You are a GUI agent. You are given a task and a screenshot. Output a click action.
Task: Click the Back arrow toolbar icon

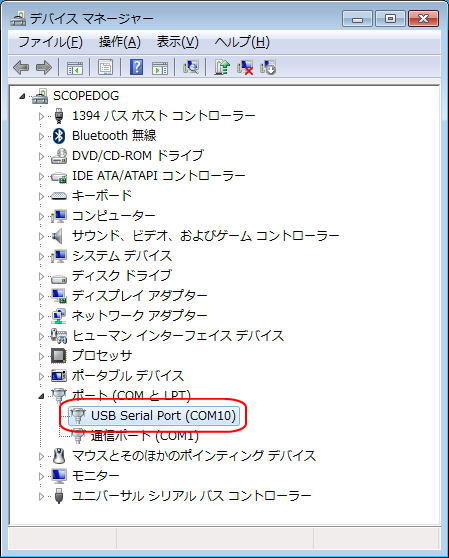pyautogui.click(x=21, y=67)
